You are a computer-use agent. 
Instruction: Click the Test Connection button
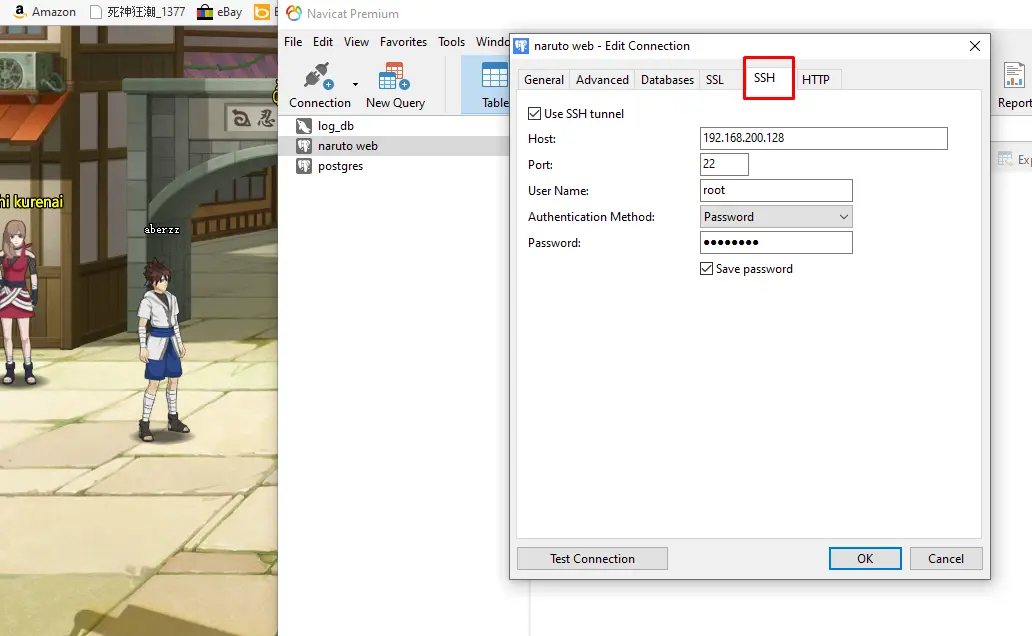592,558
